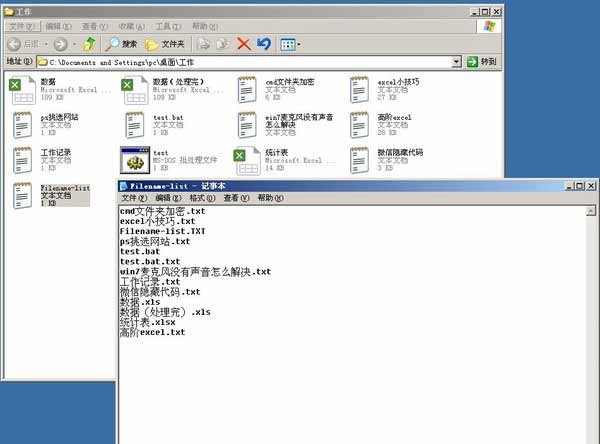Maximize the Notepad window
The image size is (600, 444).
click(x=580, y=186)
